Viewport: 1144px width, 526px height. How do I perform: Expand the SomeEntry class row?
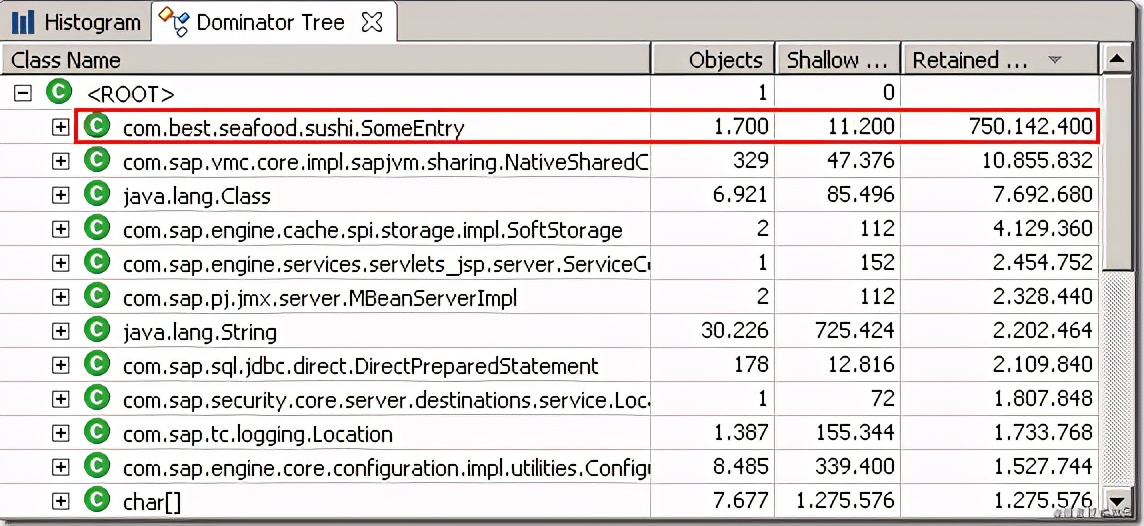61,127
